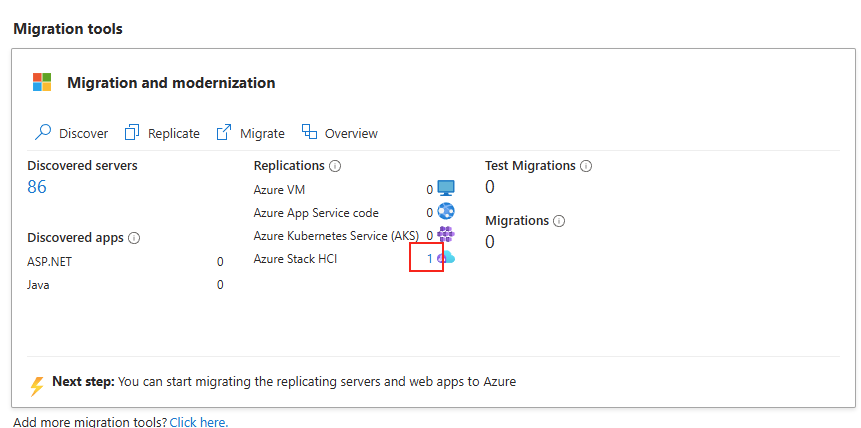Click the Azure VM replication count 0
The image size is (861, 428).
coord(430,190)
